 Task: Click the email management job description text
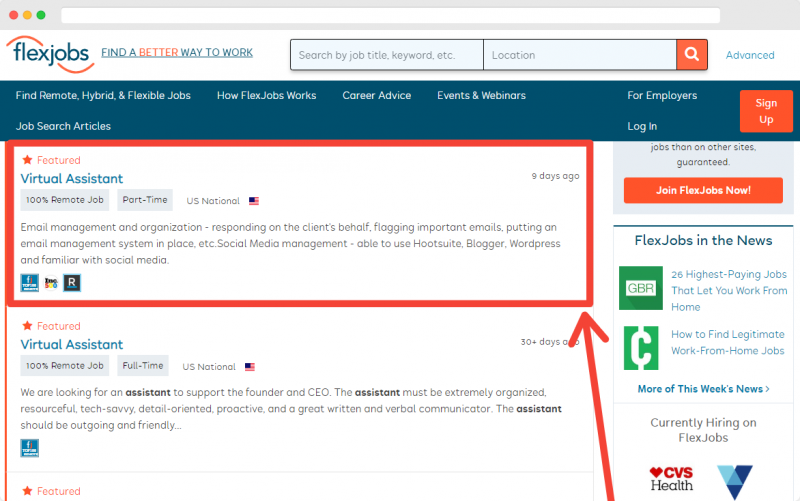pyautogui.click(x=290, y=243)
